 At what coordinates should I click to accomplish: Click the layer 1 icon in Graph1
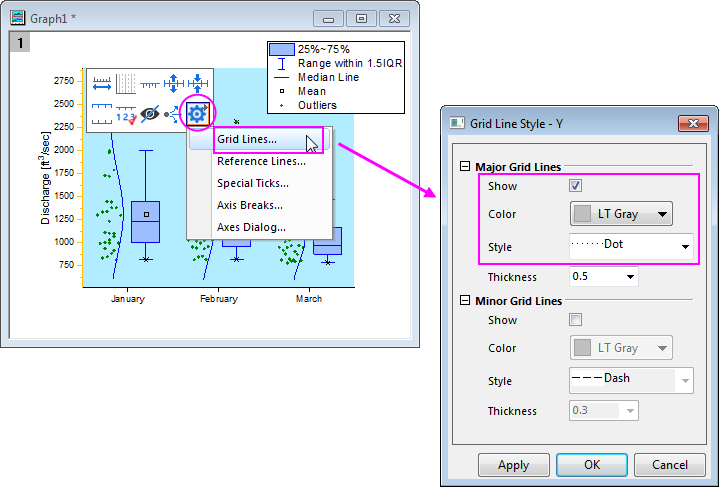[18, 42]
